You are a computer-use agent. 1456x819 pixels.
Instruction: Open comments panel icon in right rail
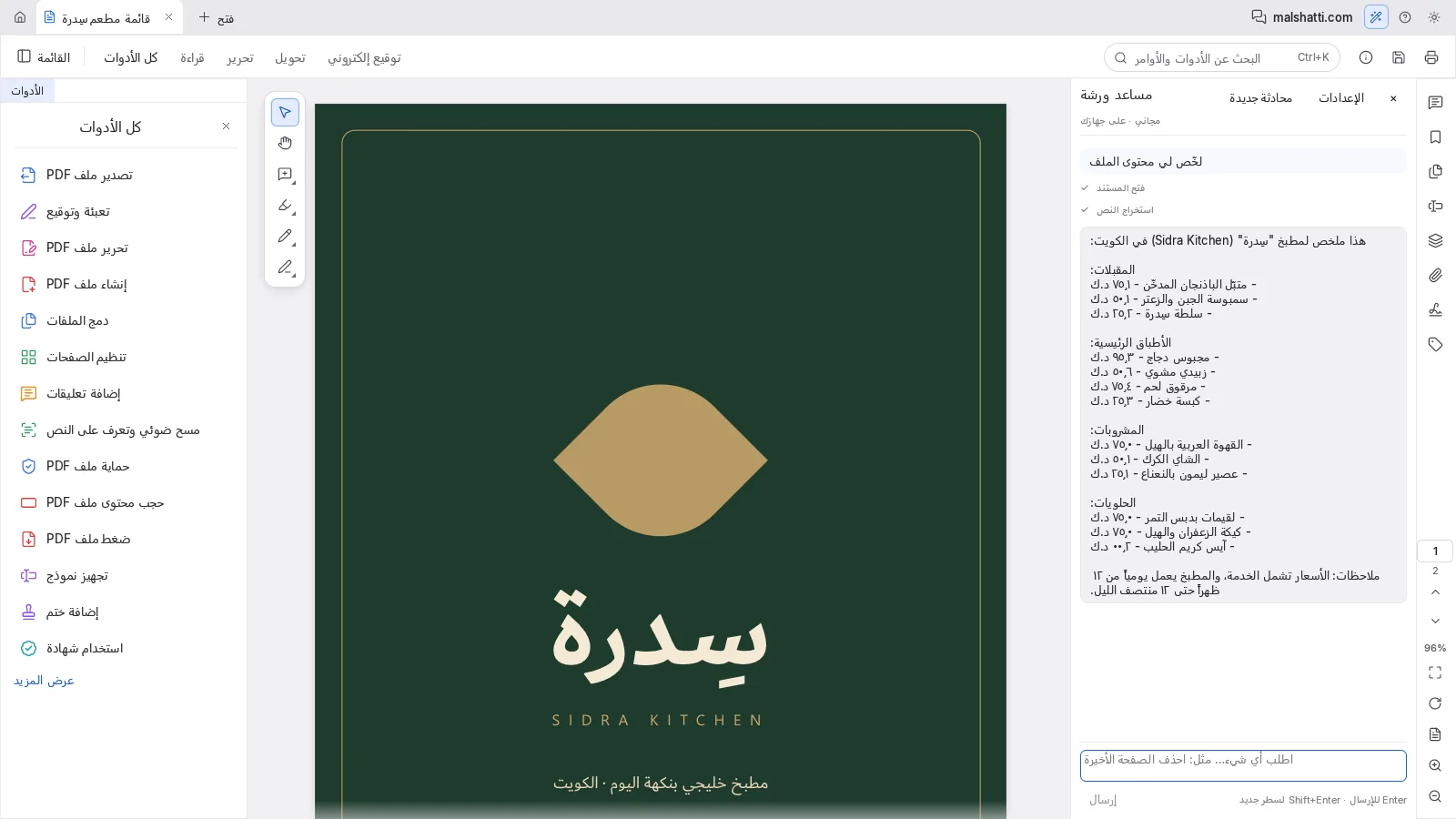point(1435,103)
